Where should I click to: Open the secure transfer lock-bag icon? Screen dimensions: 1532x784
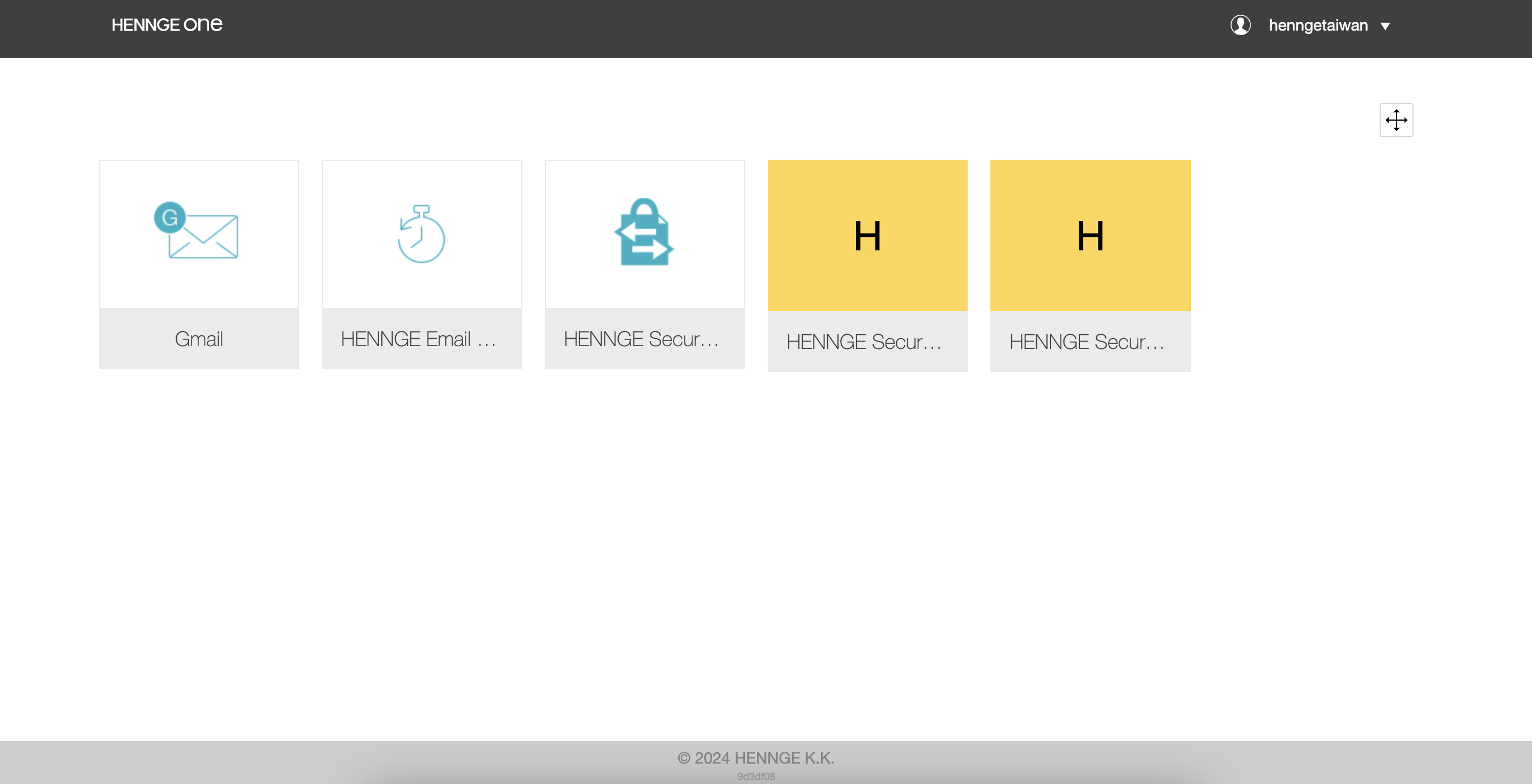coord(644,232)
